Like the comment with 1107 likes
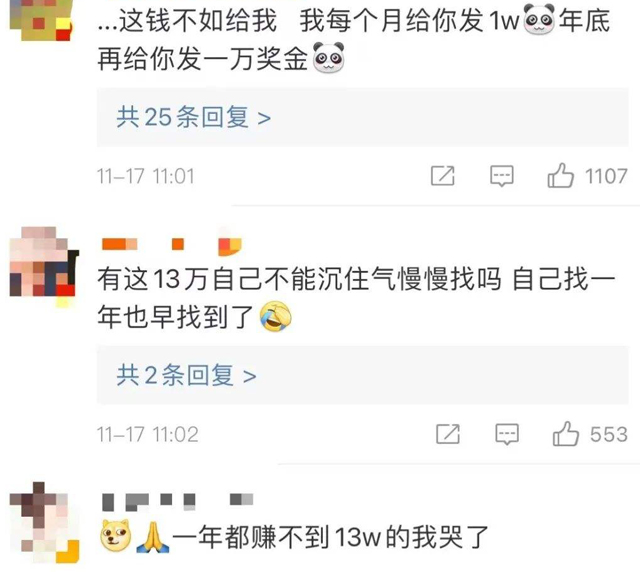This screenshot has height=572, width=640. point(560,176)
